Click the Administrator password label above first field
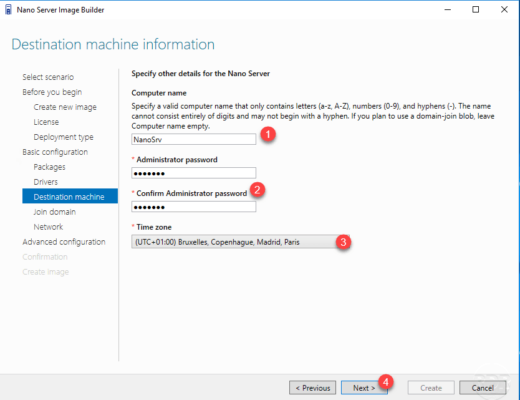This screenshot has height=400, width=520. [x=177, y=160]
